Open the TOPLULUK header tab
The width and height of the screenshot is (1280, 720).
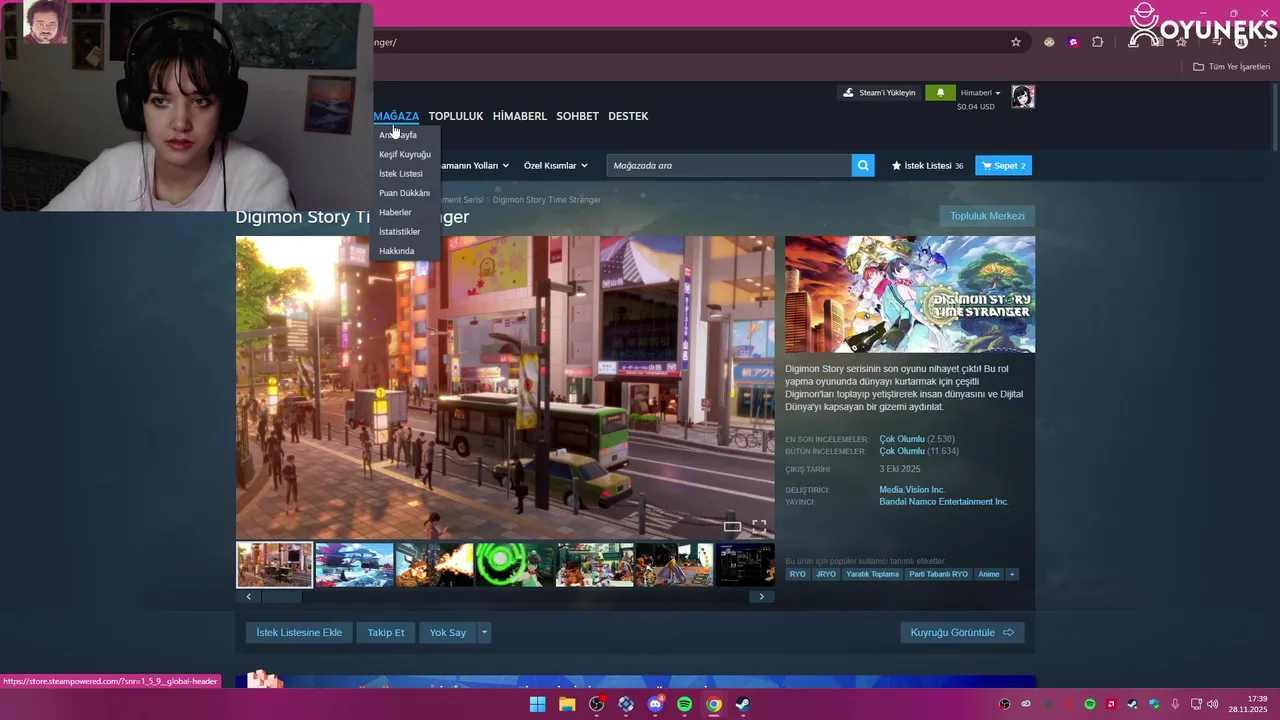pos(456,116)
